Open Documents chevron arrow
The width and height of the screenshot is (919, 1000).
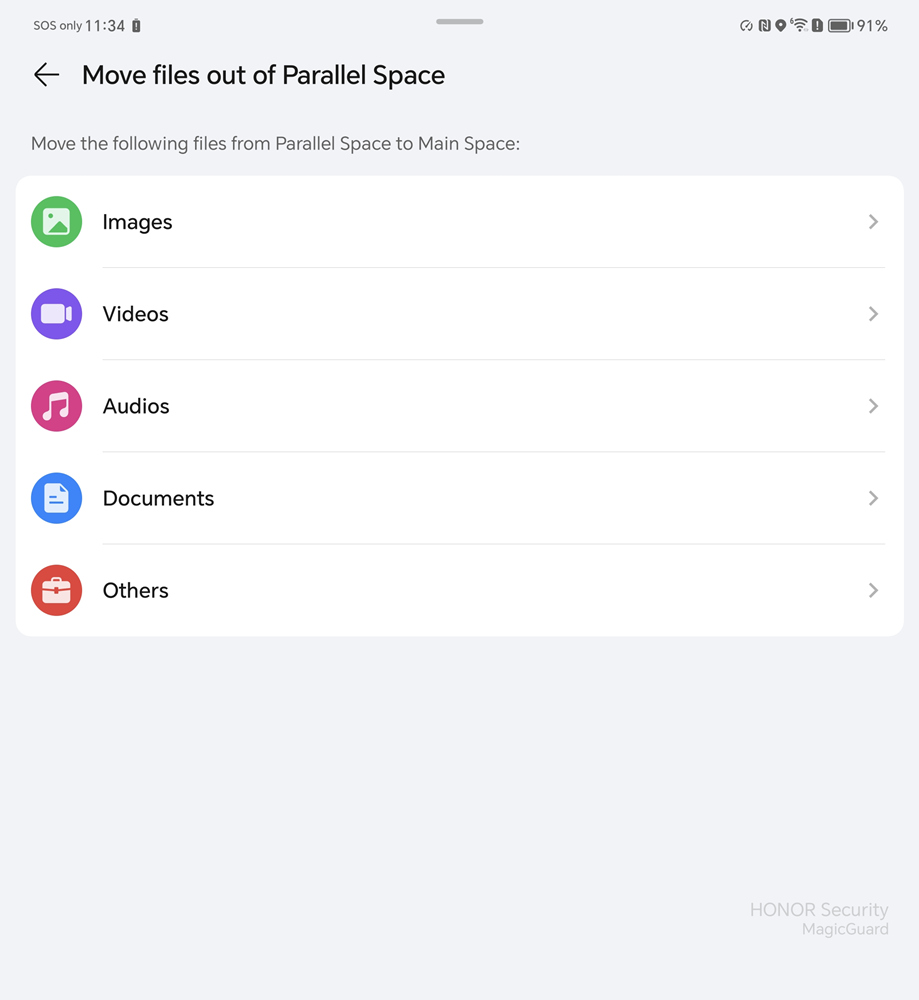873,498
